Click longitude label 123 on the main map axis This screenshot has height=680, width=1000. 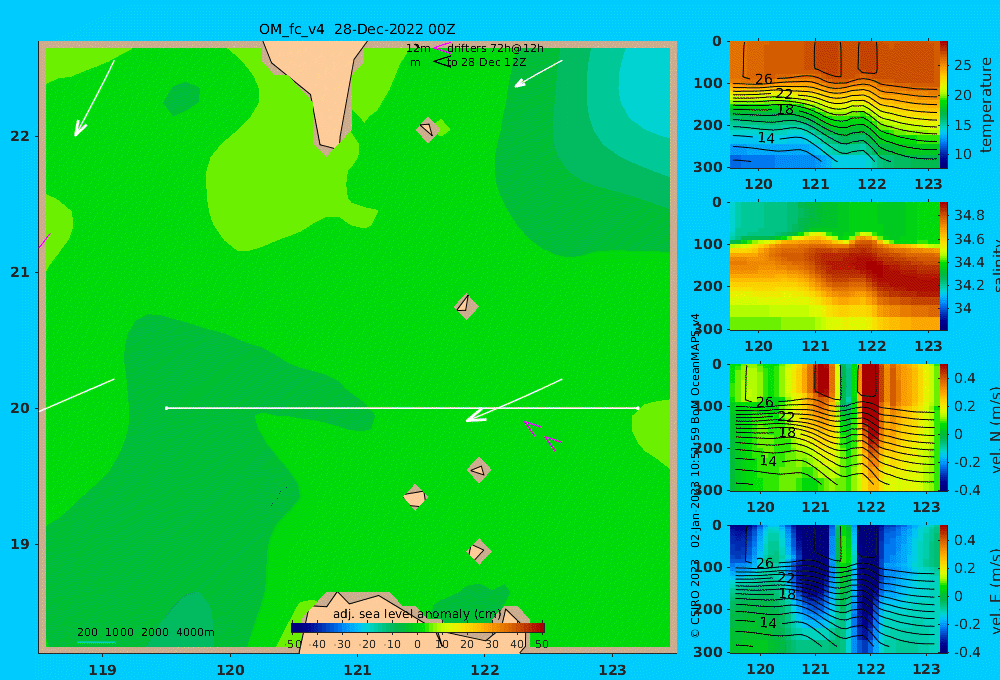pos(612,670)
